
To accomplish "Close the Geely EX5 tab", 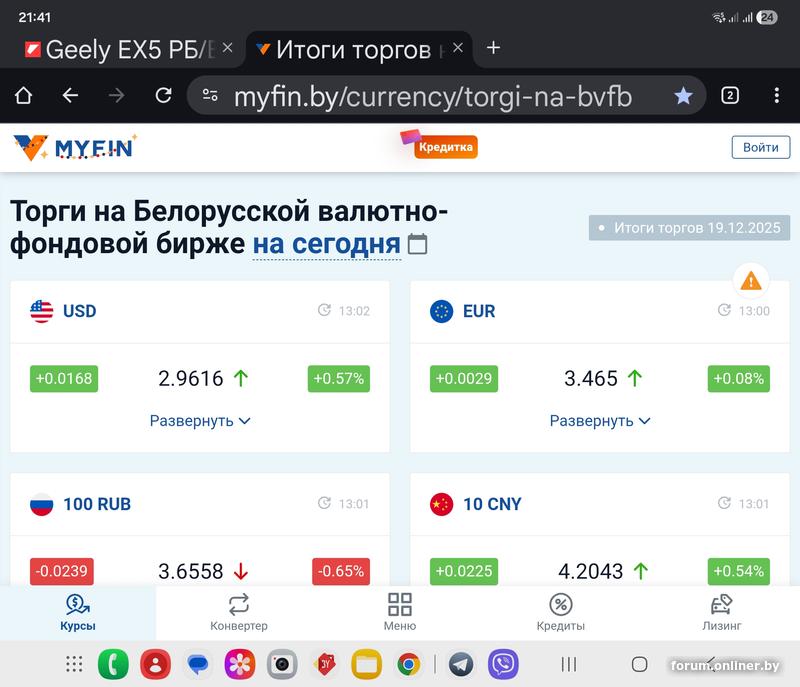I will 228,48.
